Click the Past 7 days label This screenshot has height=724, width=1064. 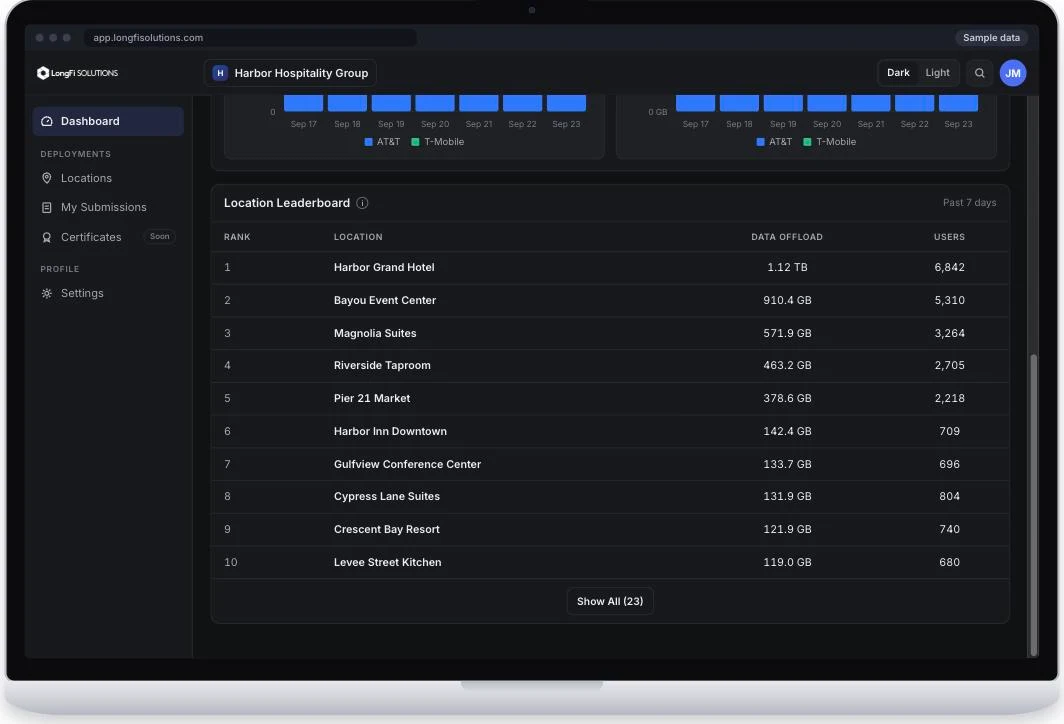(969, 203)
